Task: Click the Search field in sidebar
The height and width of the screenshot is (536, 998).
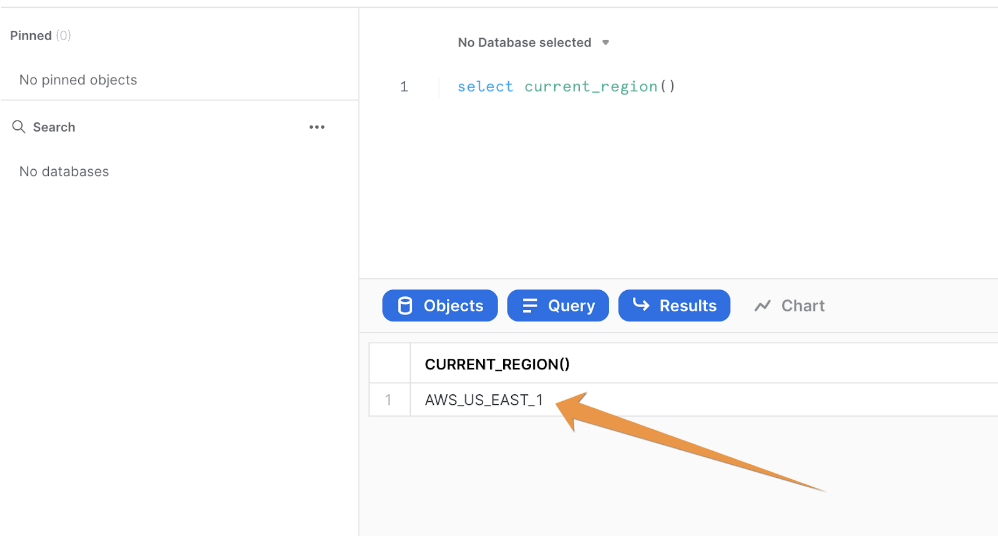Action: pyautogui.click(x=54, y=127)
